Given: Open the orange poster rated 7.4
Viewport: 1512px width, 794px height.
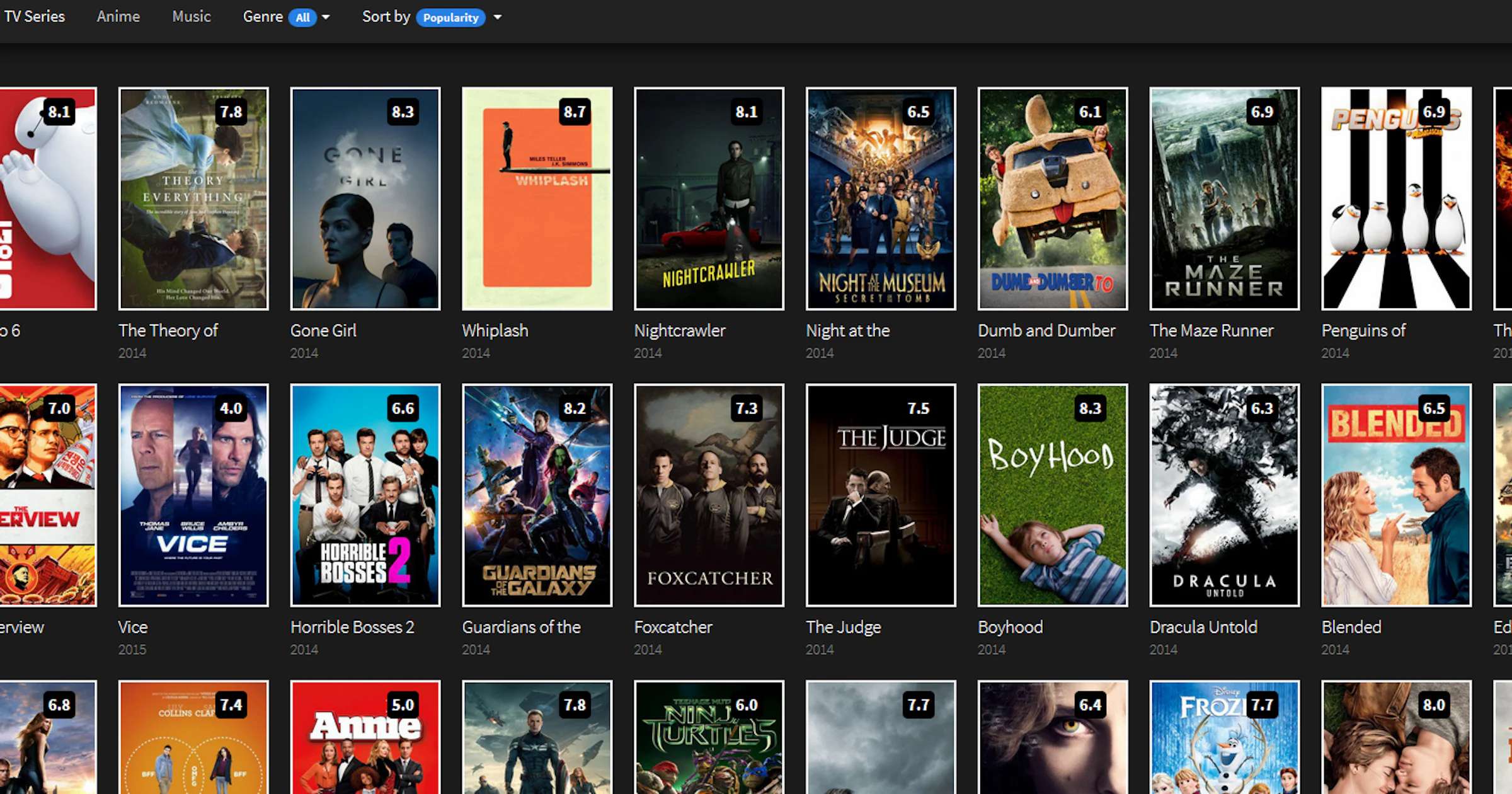Looking at the screenshot, I should point(193,737).
